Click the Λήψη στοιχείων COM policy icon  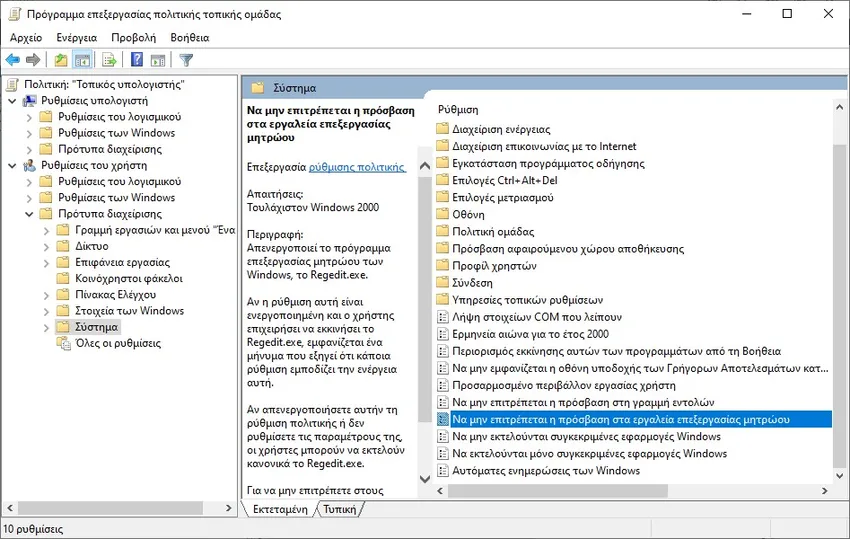[x=443, y=317]
